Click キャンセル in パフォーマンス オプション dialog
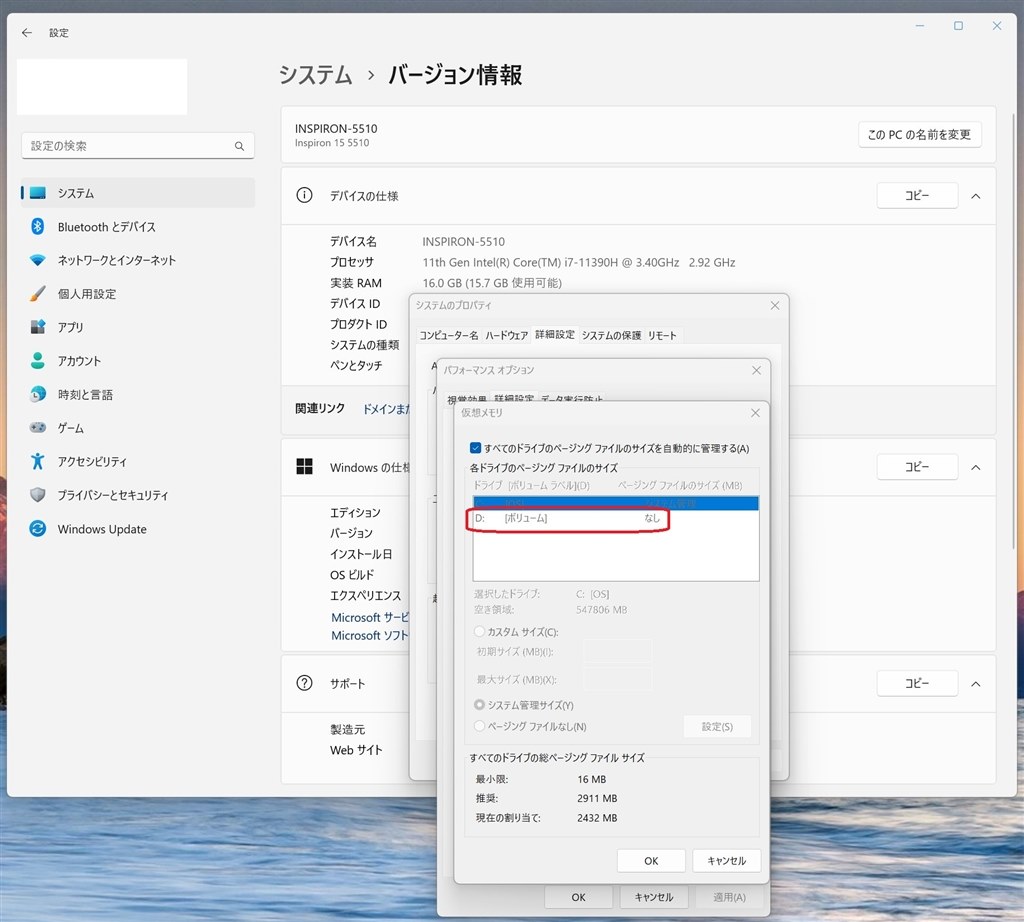The width and height of the screenshot is (1024, 922). coord(654,897)
